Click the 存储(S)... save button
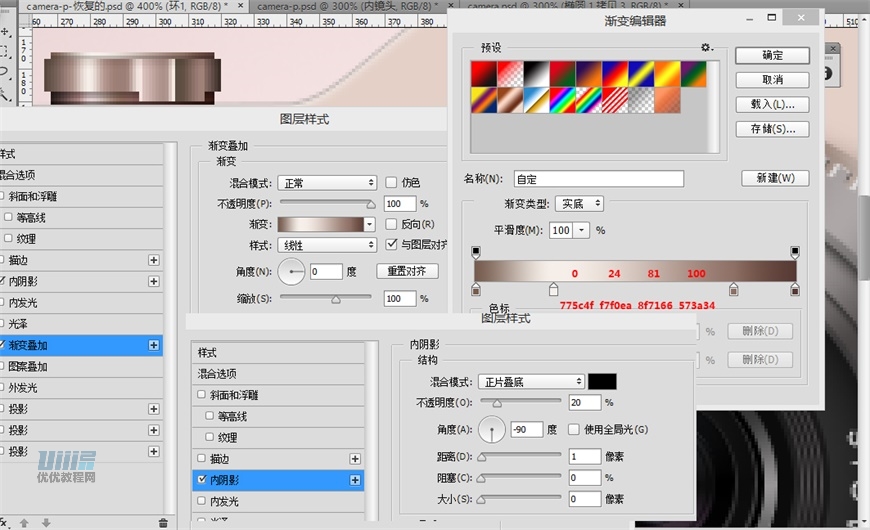The width and height of the screenshot is (870, 530). [x=772, y=129]
